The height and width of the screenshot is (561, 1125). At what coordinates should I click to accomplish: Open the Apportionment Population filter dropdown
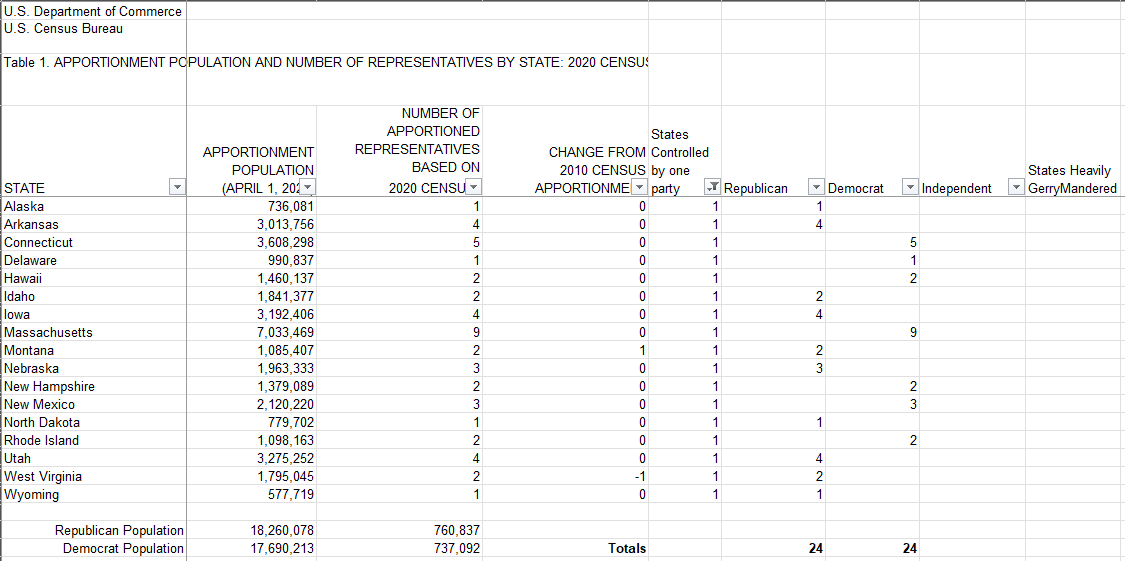(307, 188)
